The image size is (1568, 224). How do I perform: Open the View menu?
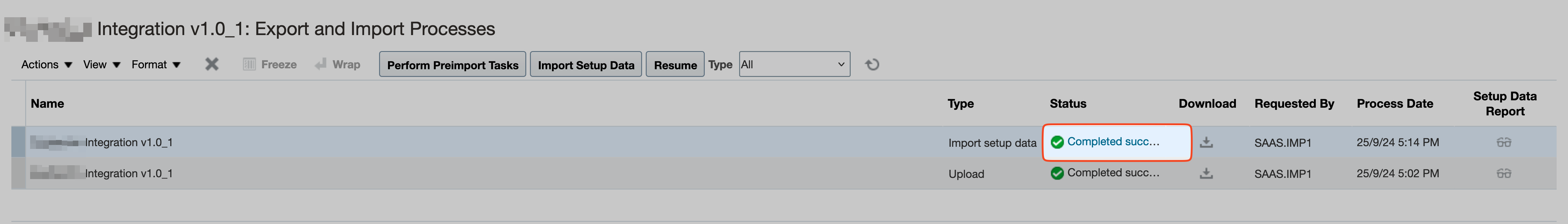click(x=102, y=65)
